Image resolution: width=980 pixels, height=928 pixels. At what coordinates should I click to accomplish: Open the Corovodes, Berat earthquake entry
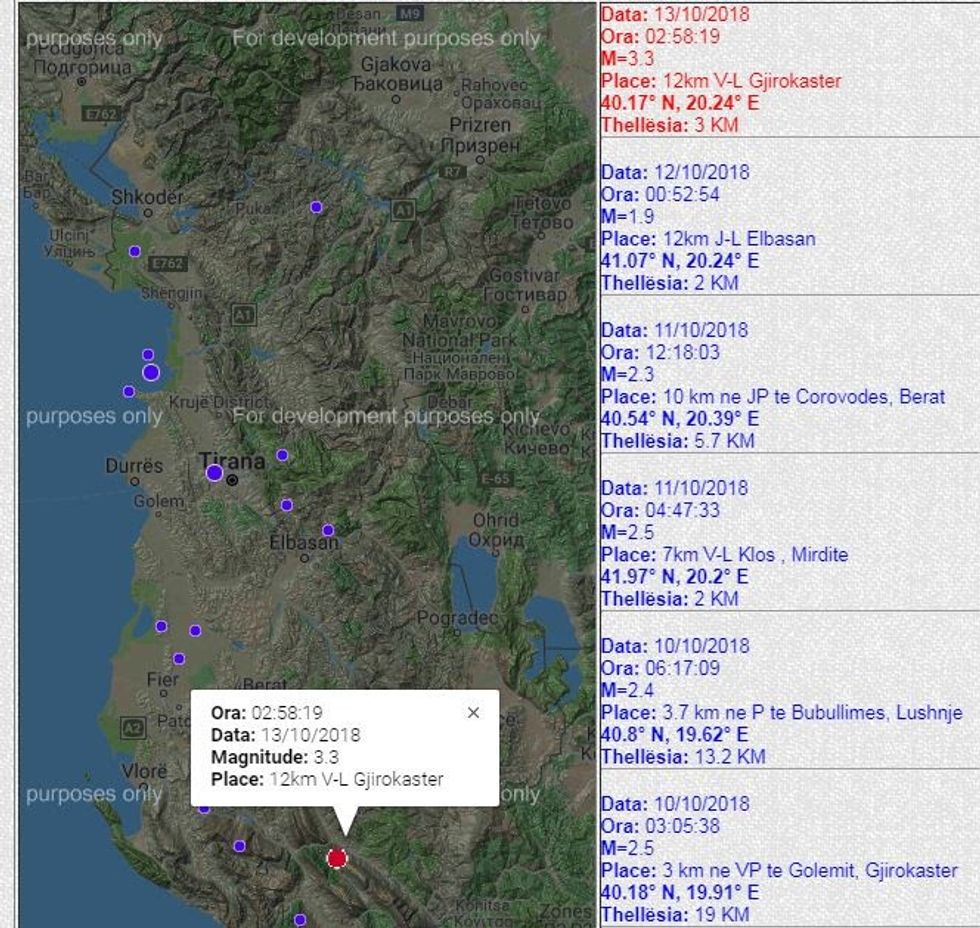pos(772,386)
